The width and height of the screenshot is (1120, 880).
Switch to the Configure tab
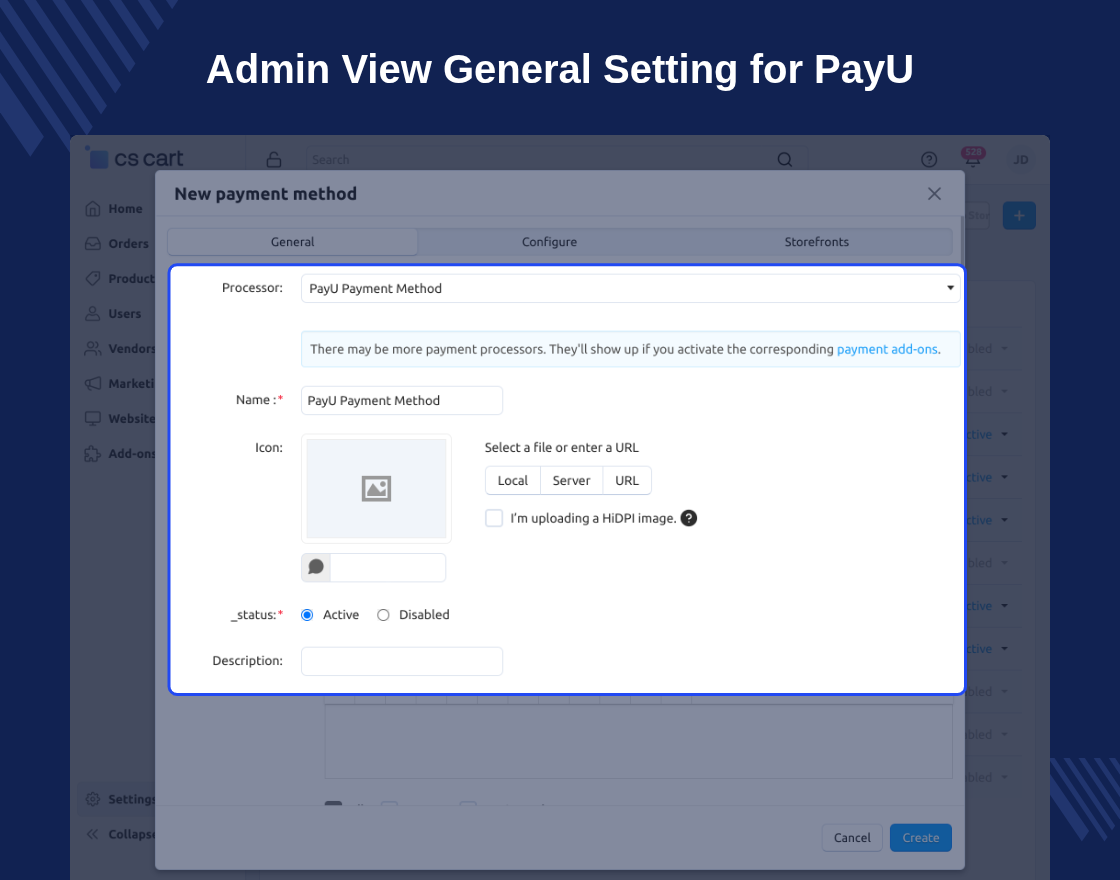click(x=549, y=242)
